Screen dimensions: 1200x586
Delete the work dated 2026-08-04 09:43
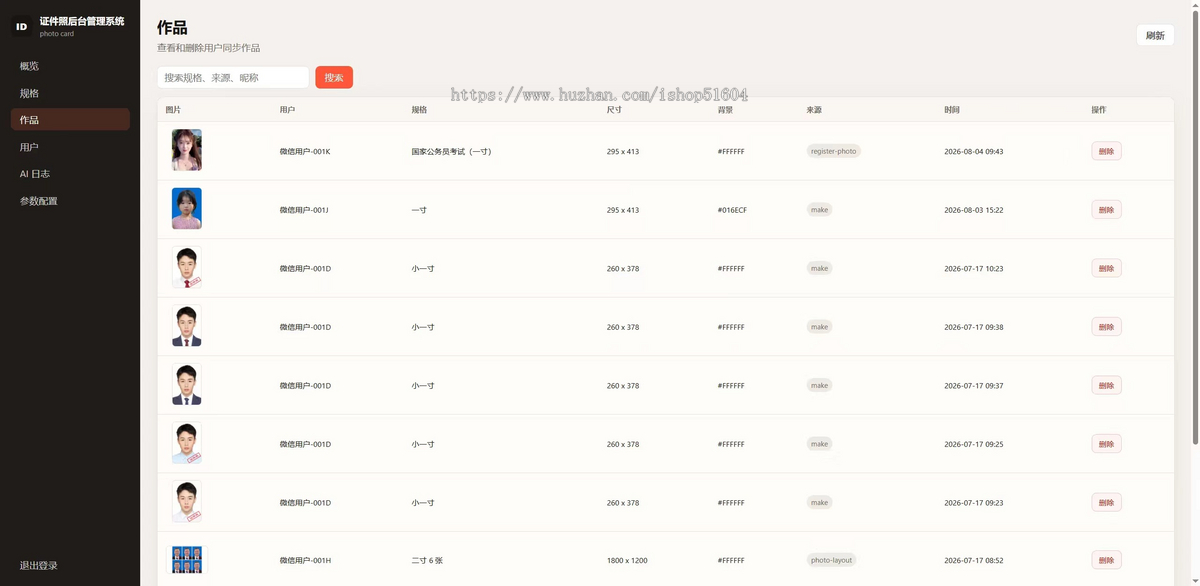point(1106,151)
